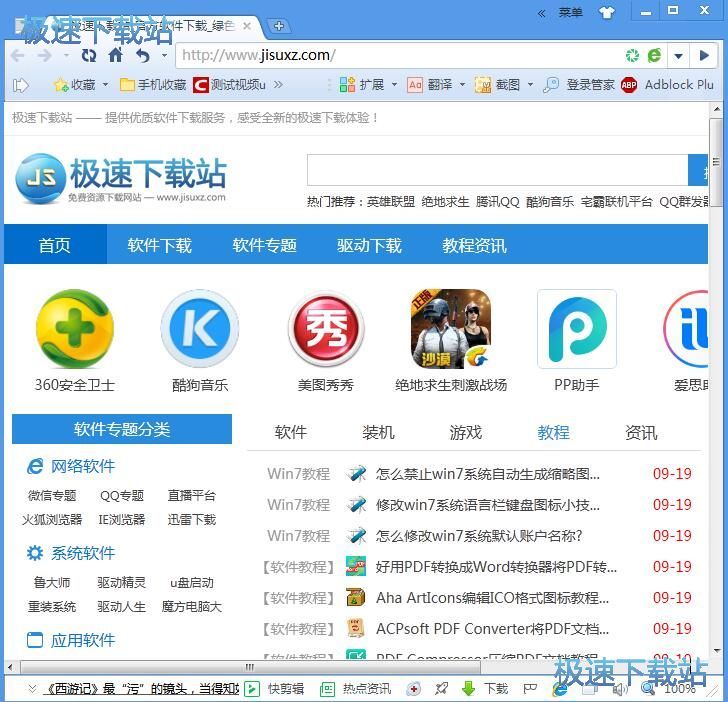Image resolution: width=728 pixels, height=702 pixels.
Task: Click the green spinning icon in the address bar
Action: [632, 56]
